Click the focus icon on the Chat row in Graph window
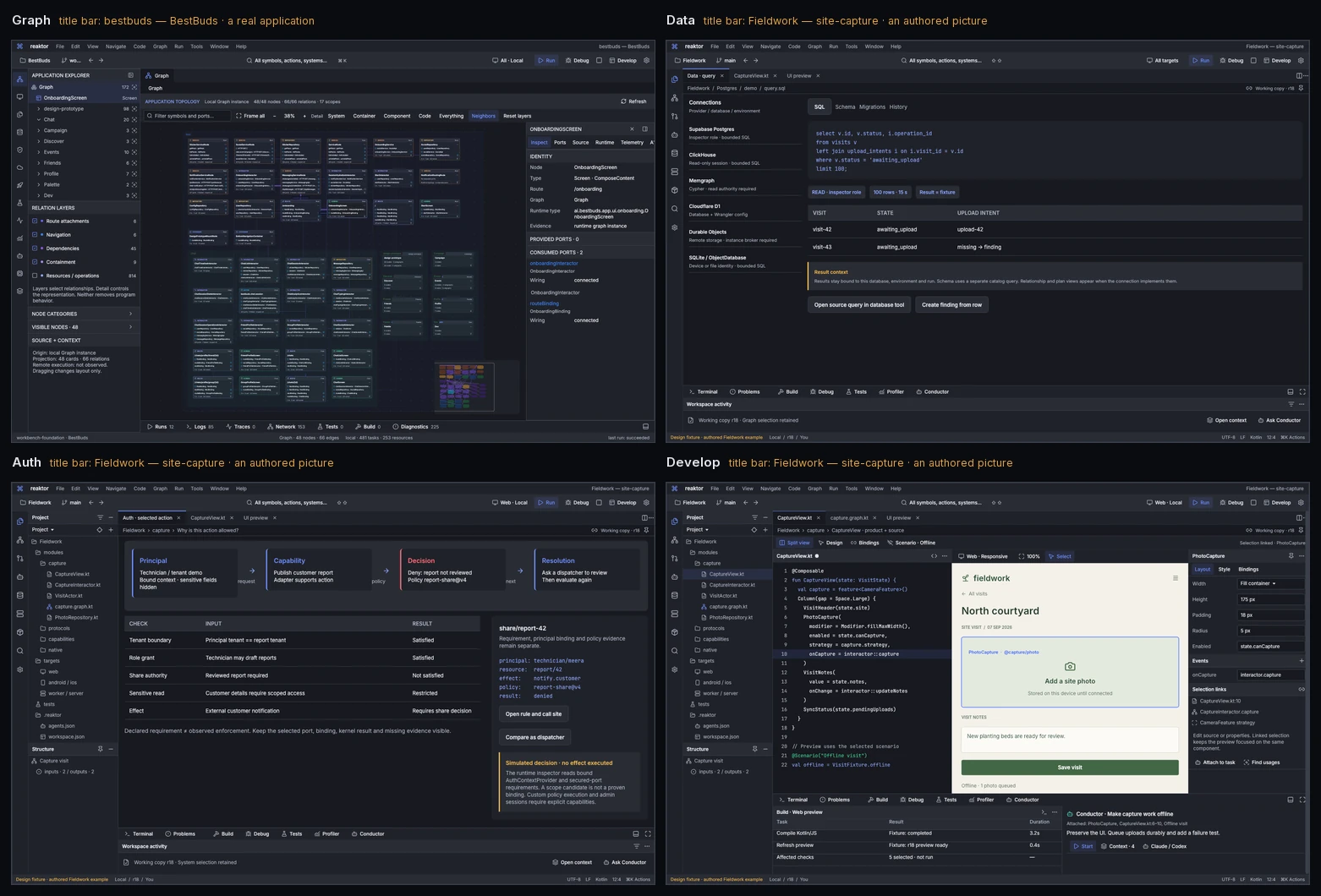Screen dimensions: 1321x896 tap(134, 119)
